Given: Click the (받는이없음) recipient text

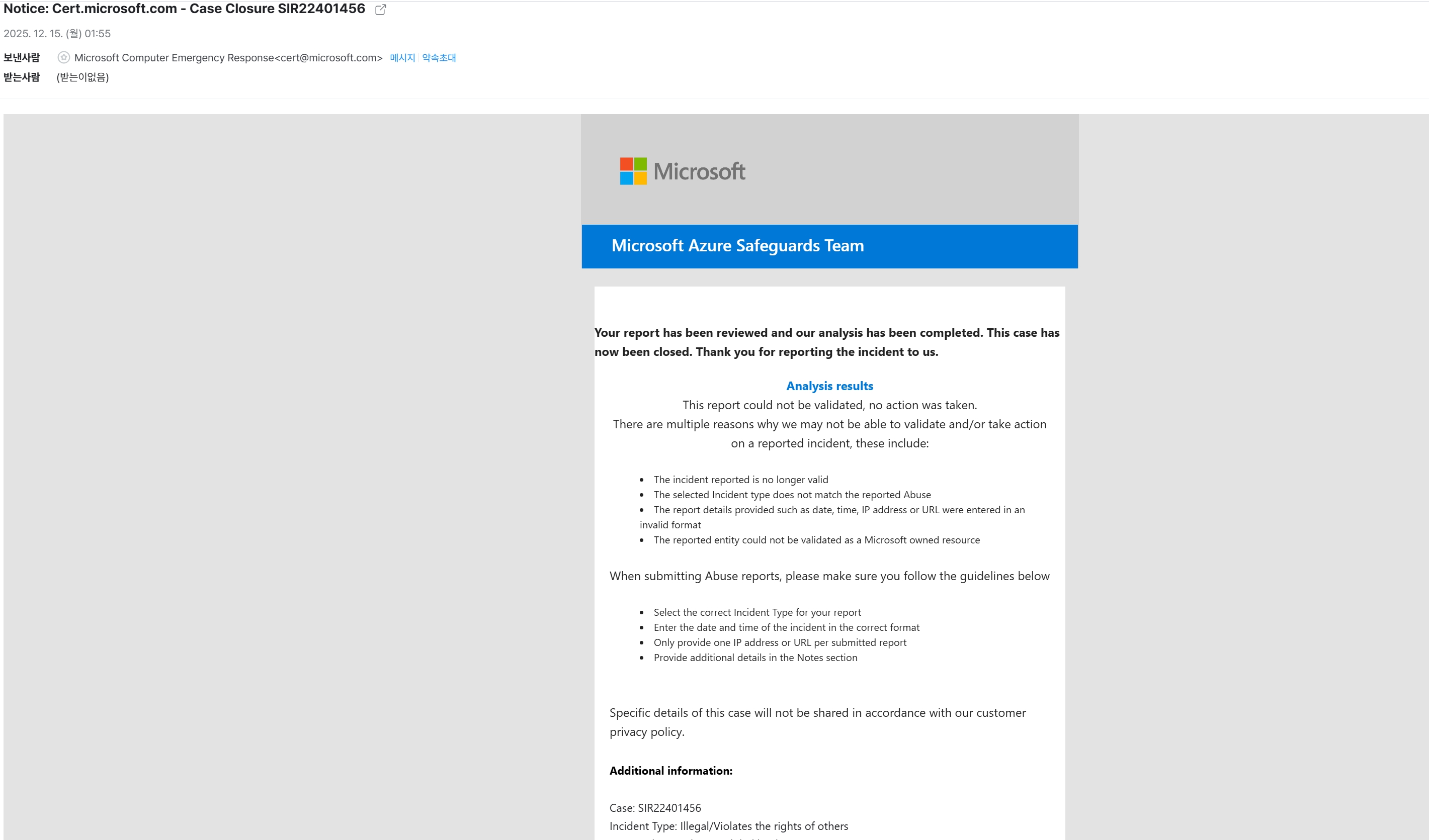Looking at the screenshot, I should [83, 77].
